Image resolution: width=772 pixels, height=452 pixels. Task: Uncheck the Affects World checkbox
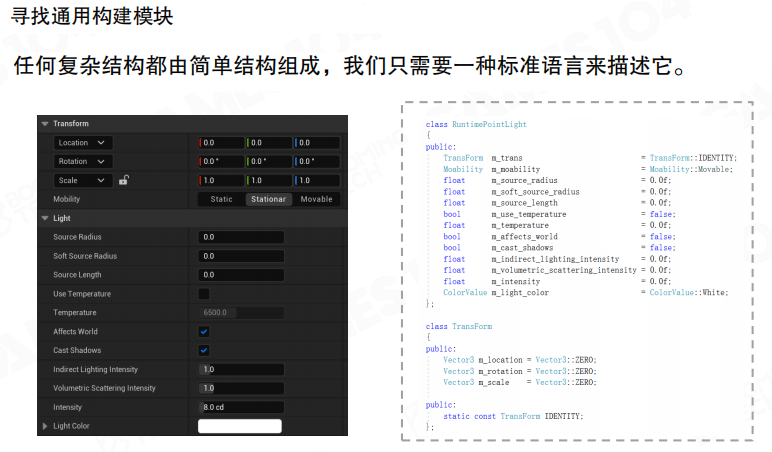click(x=204, y=332)
